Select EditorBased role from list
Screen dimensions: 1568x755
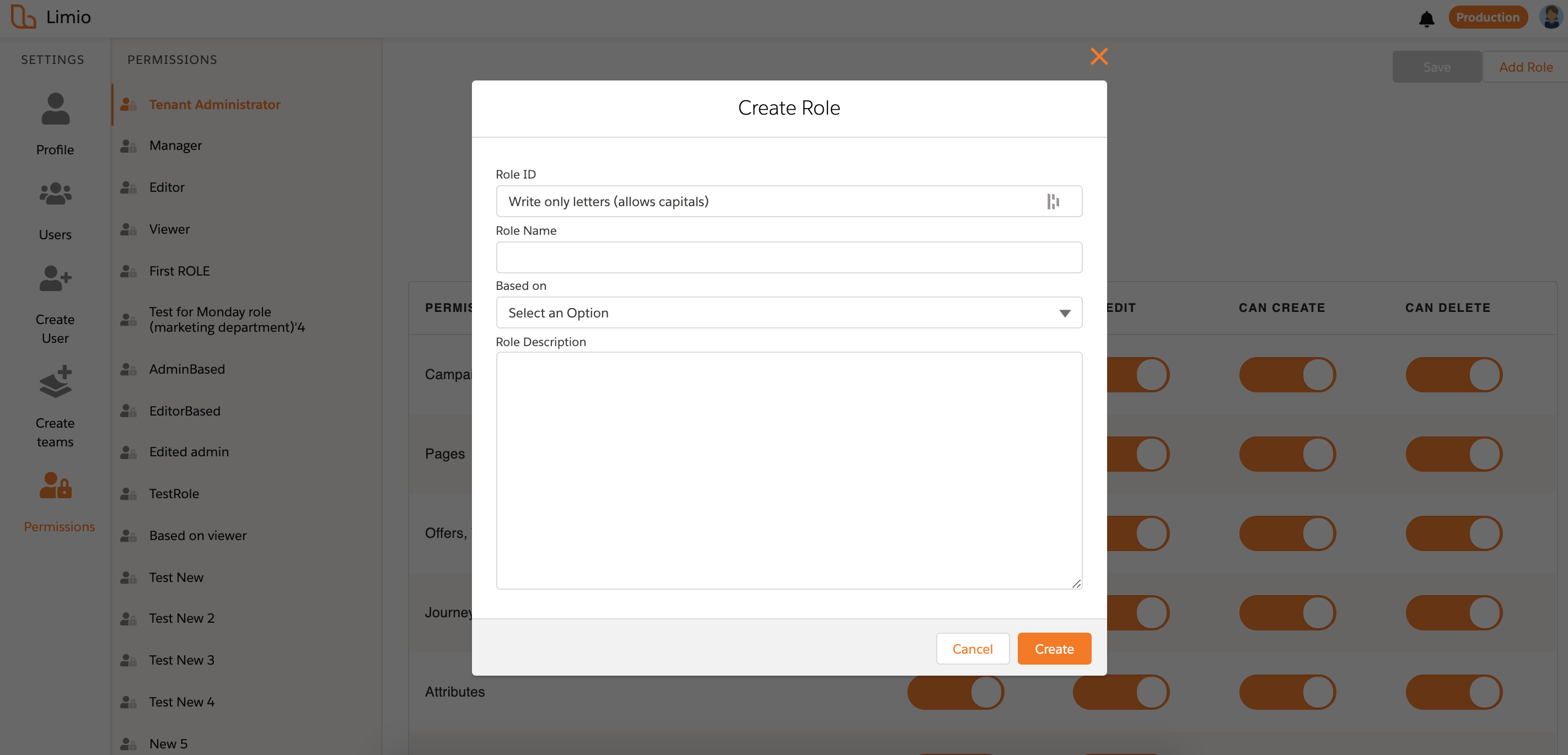(185, 411)
